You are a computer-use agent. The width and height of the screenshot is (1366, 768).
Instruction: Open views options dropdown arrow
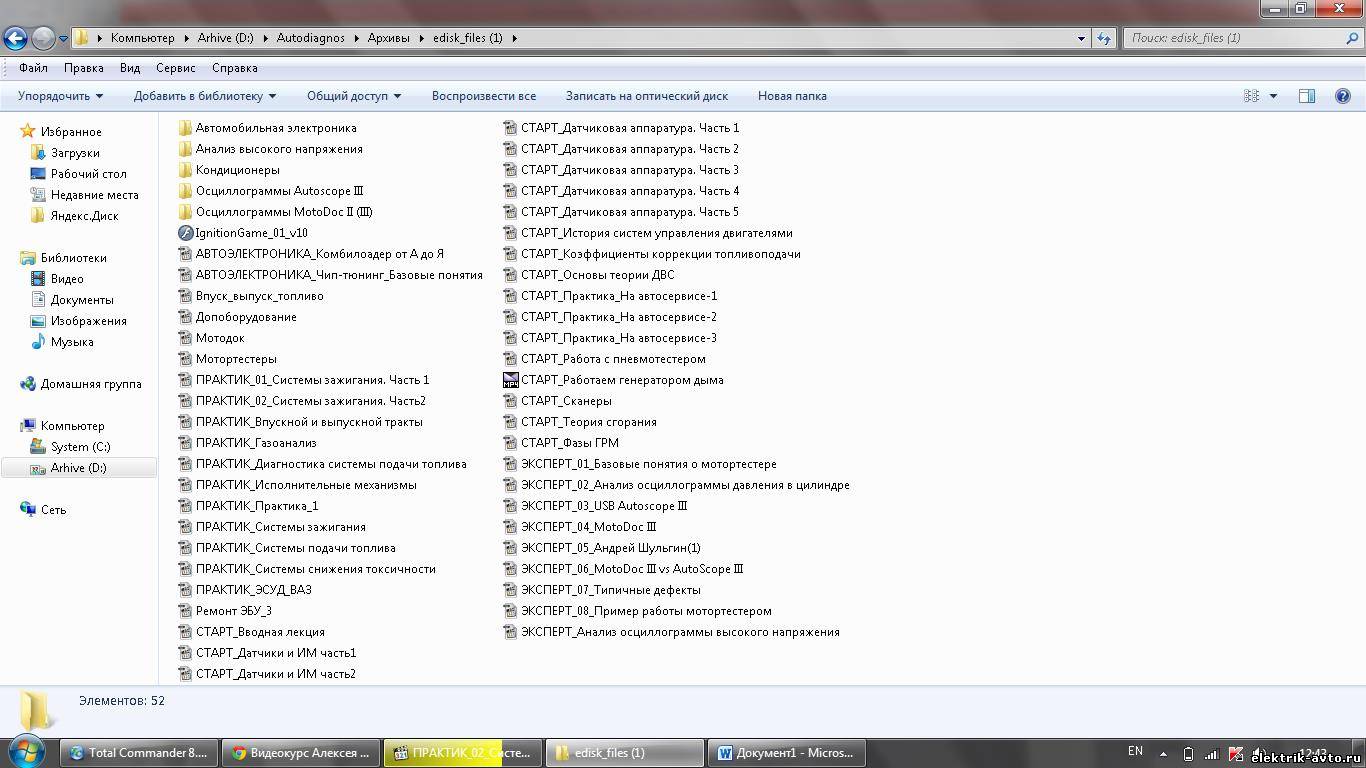(x=1273, y=96)
